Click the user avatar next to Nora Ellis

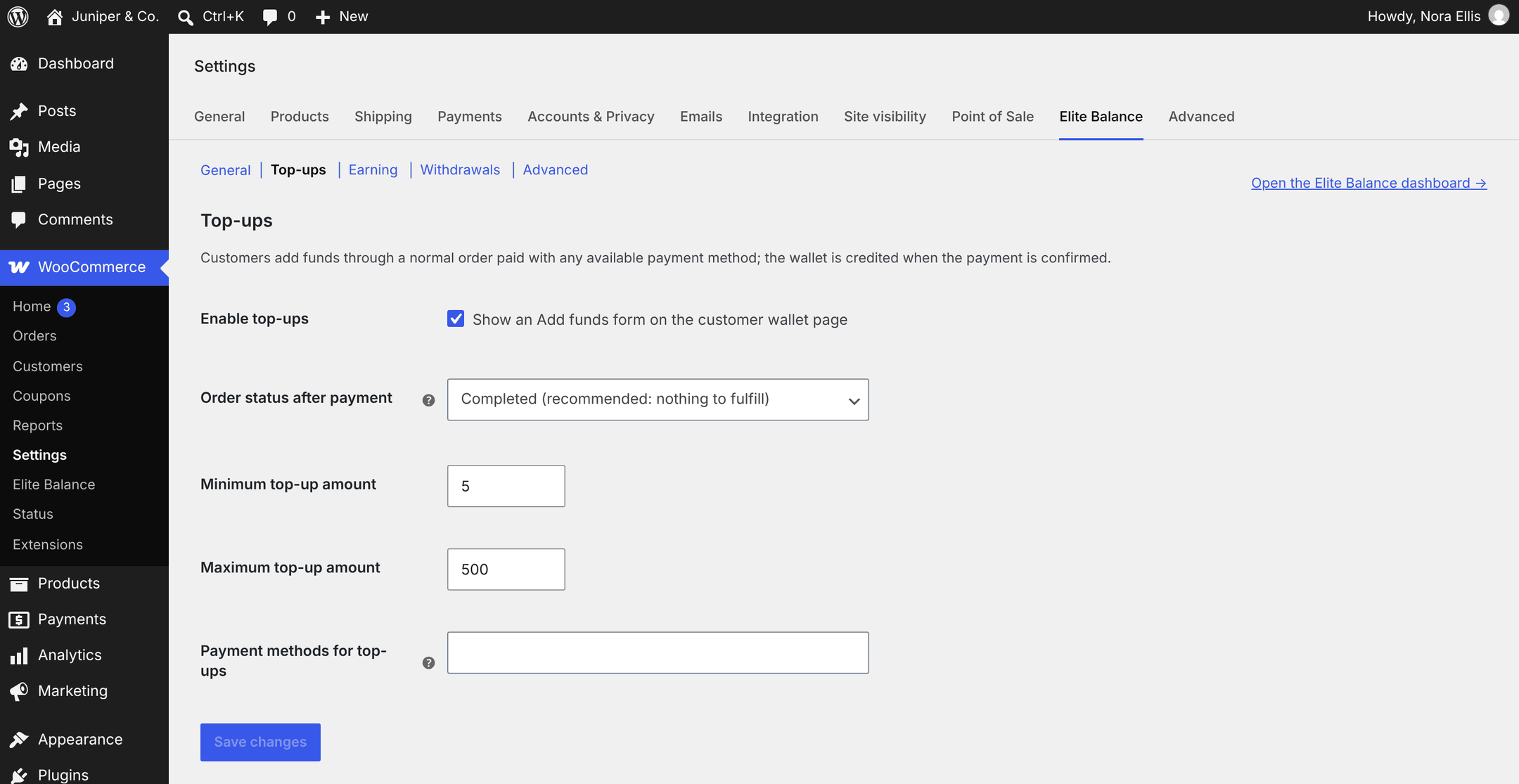tap(1499, 15)
